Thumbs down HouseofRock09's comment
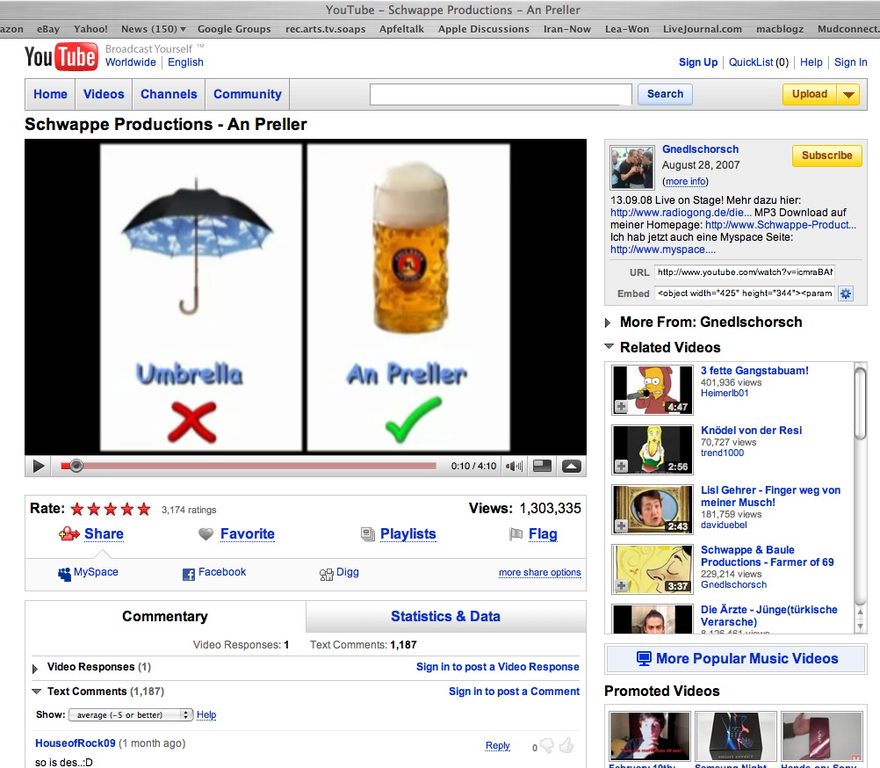The height and width of the screenshot is (768, 880). pyautogui.click(x=546, y=746)
